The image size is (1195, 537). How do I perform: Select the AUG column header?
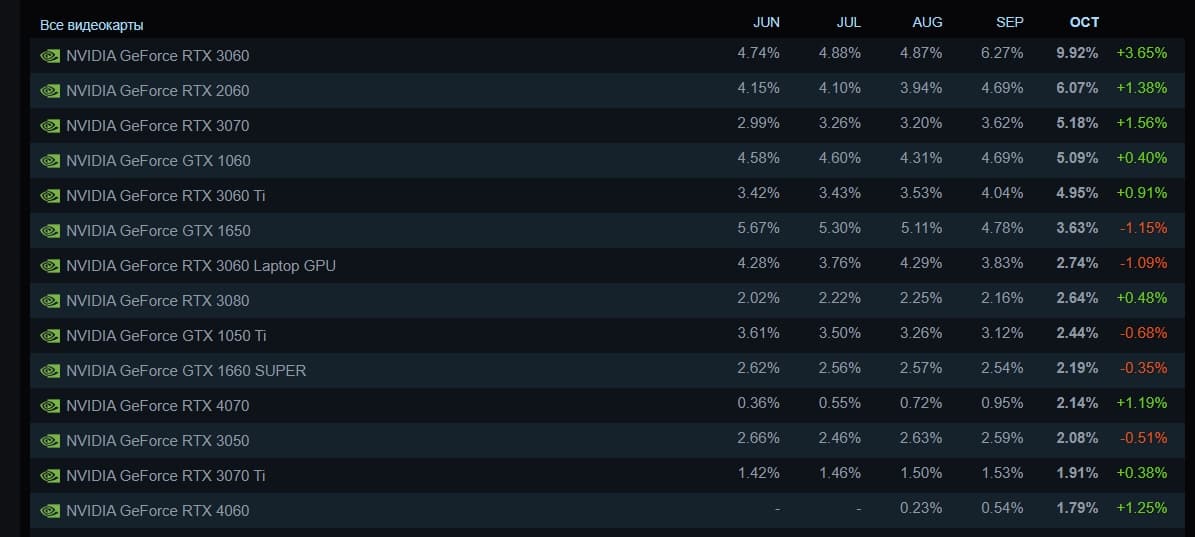coord(927,22)
